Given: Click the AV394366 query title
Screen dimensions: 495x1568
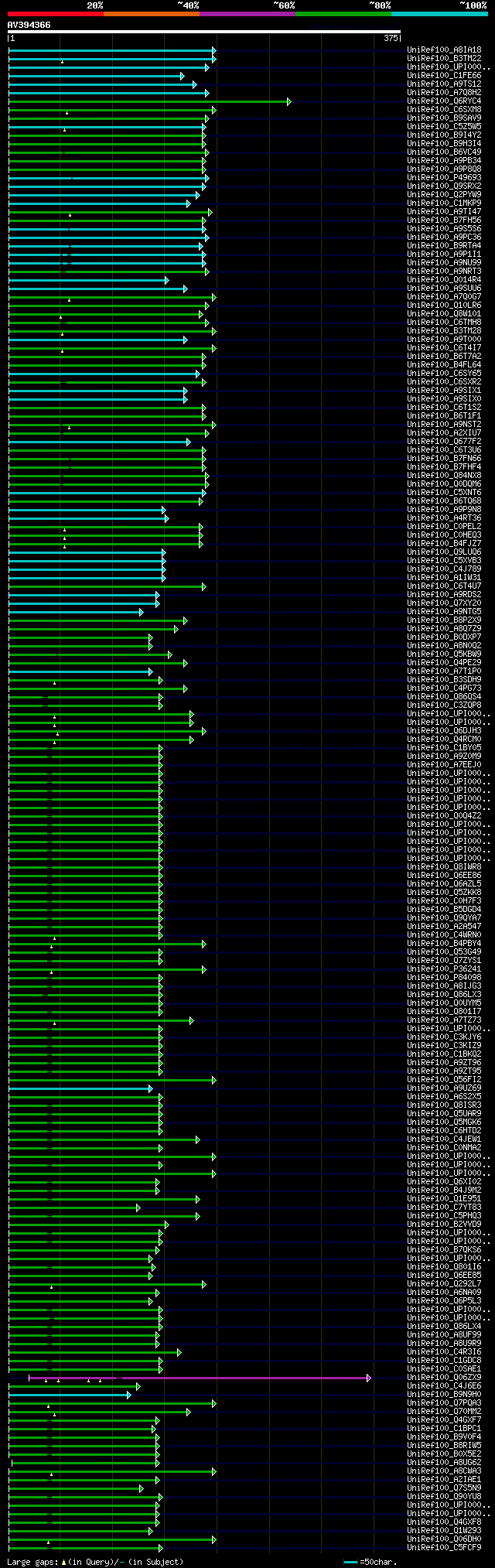Looking at the screenshot, I should 29,25.
